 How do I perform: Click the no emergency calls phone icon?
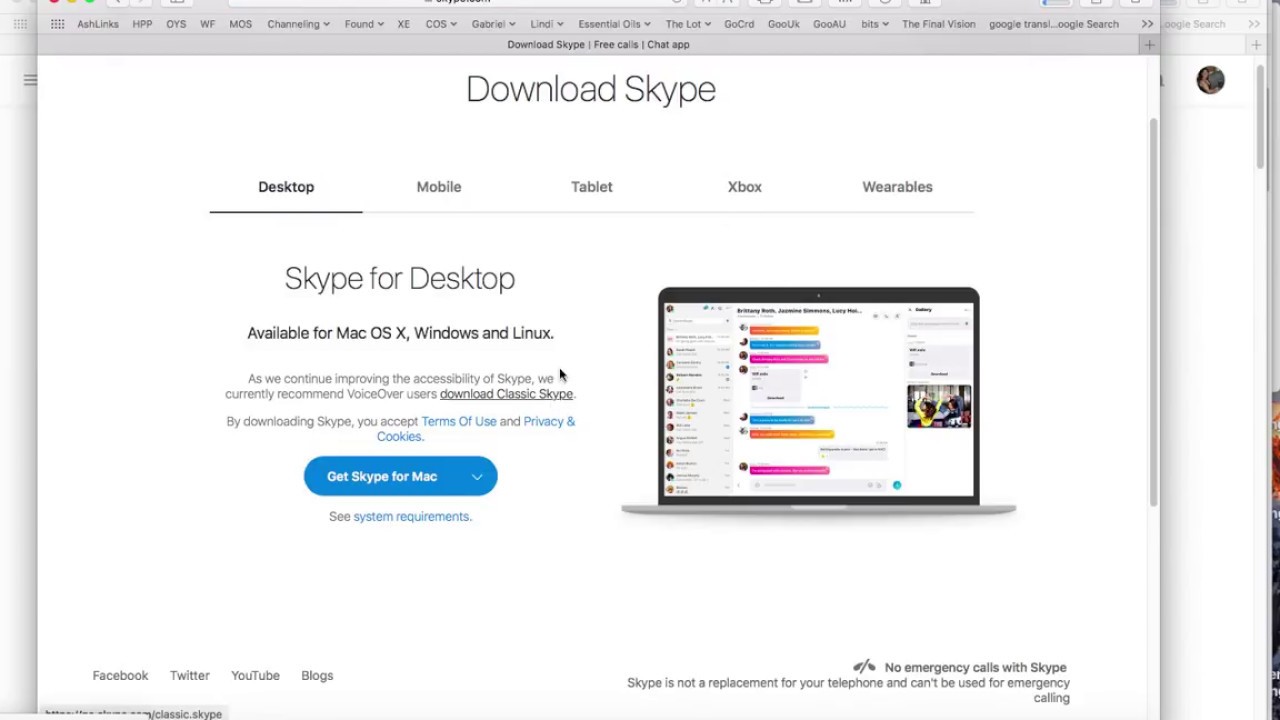point(864,667)
